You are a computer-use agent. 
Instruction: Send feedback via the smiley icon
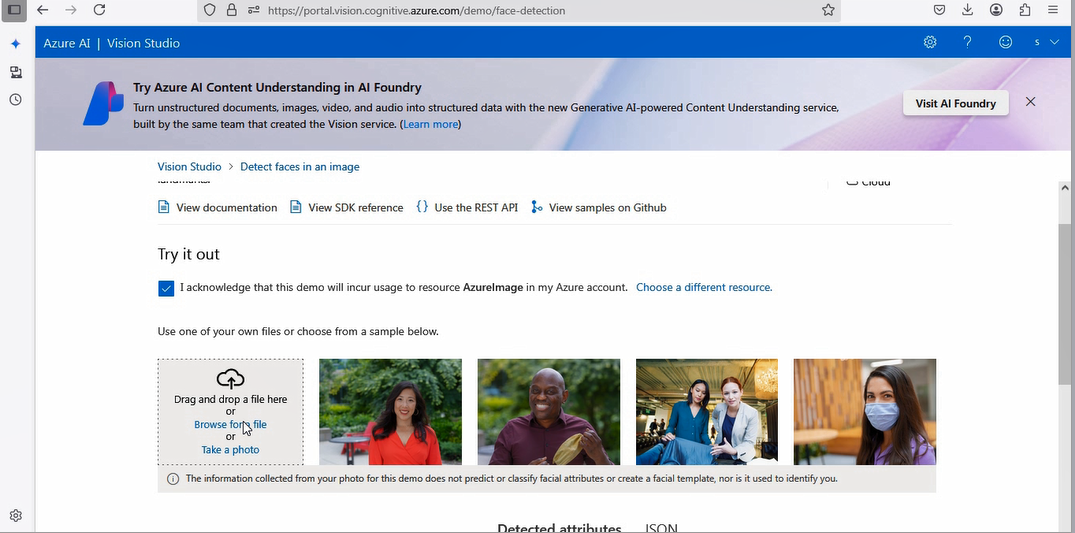click(x=1005, y=43)
